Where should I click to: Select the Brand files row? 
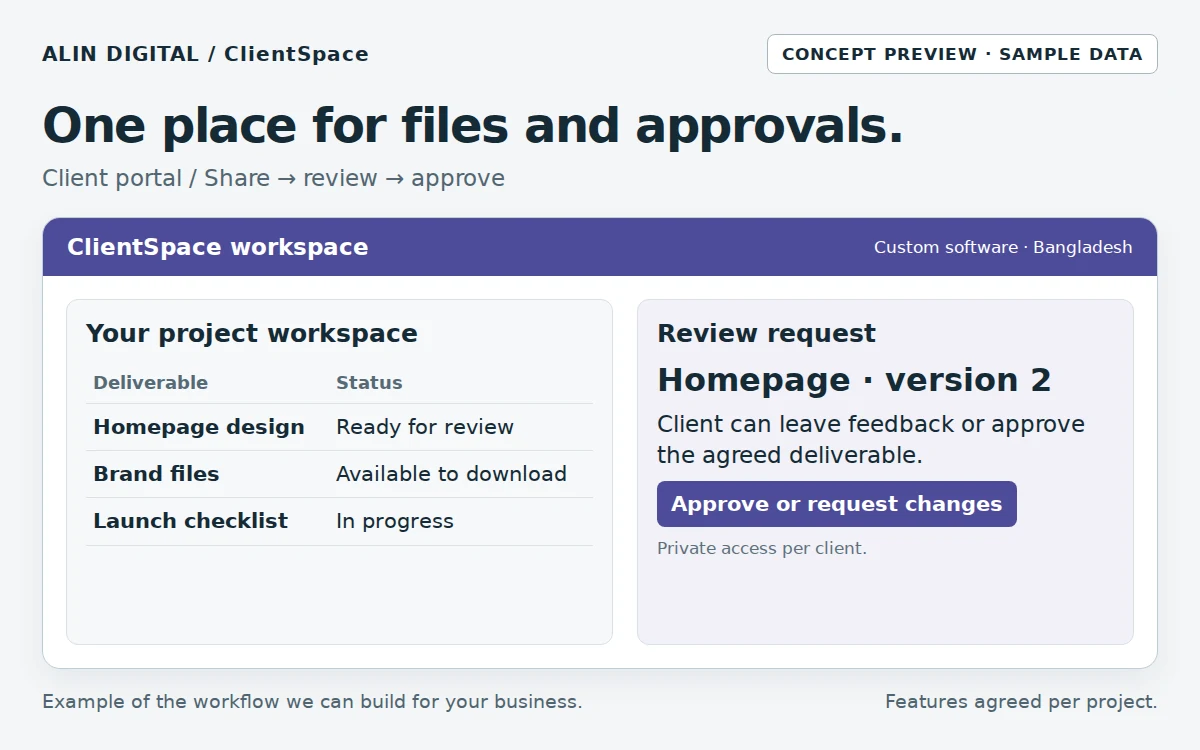point(339,474)
